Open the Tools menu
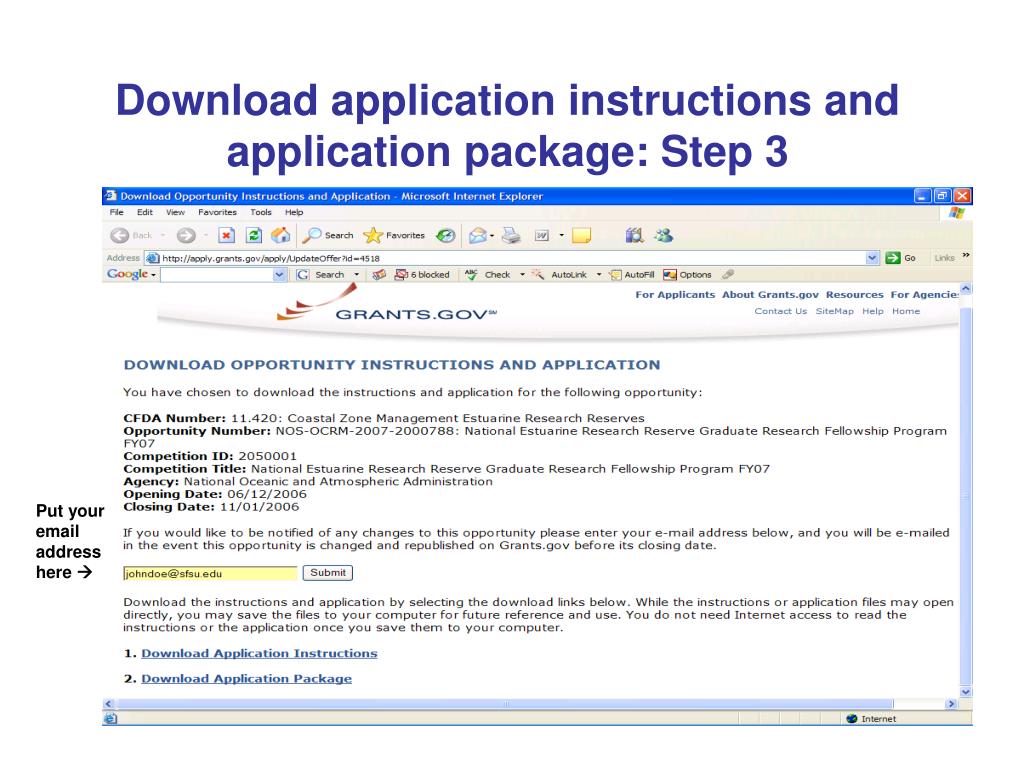The image size is (1024, 768). coord(261,212)
